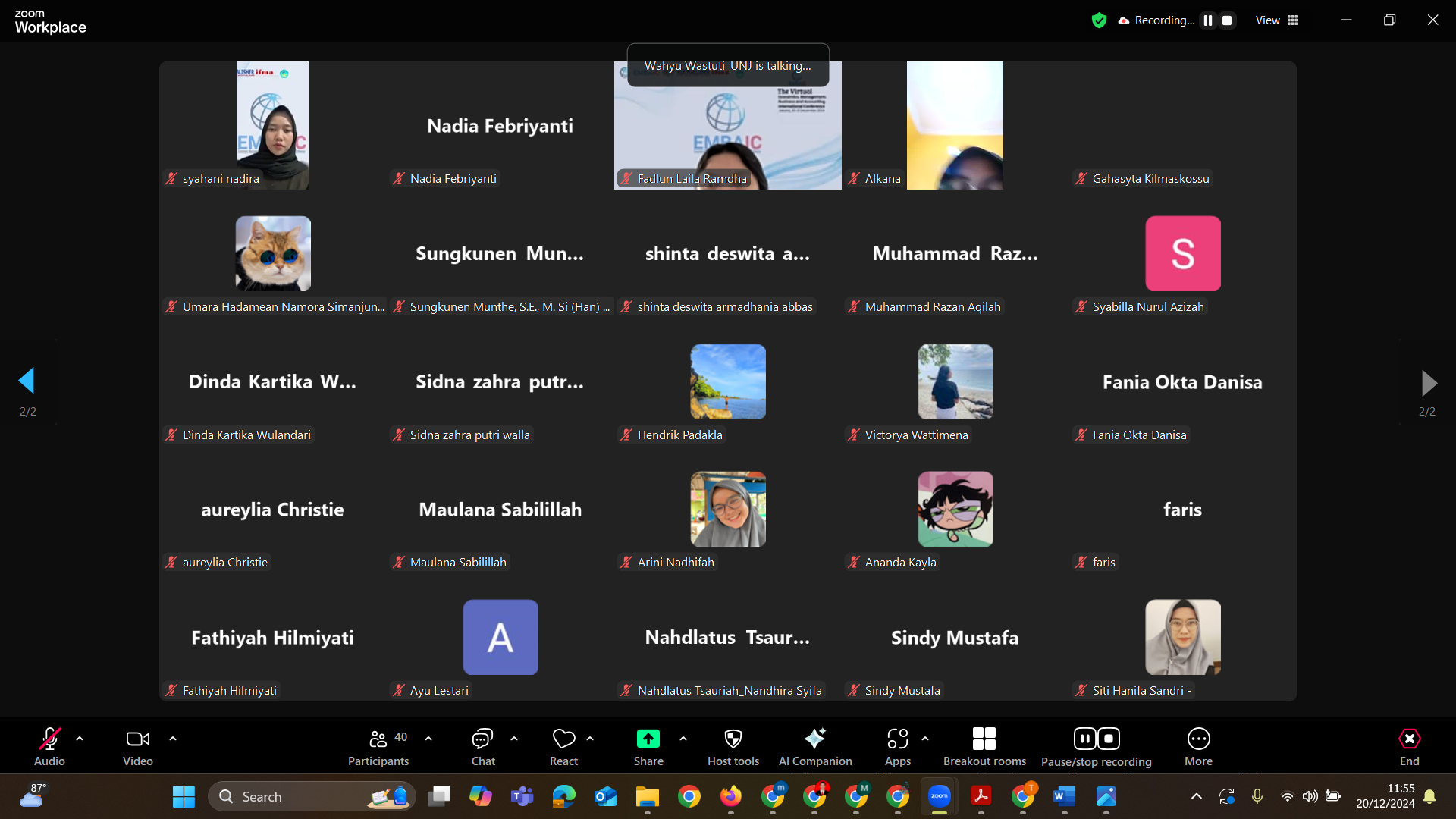Open the View layout menu

(x=1277, y=20)
